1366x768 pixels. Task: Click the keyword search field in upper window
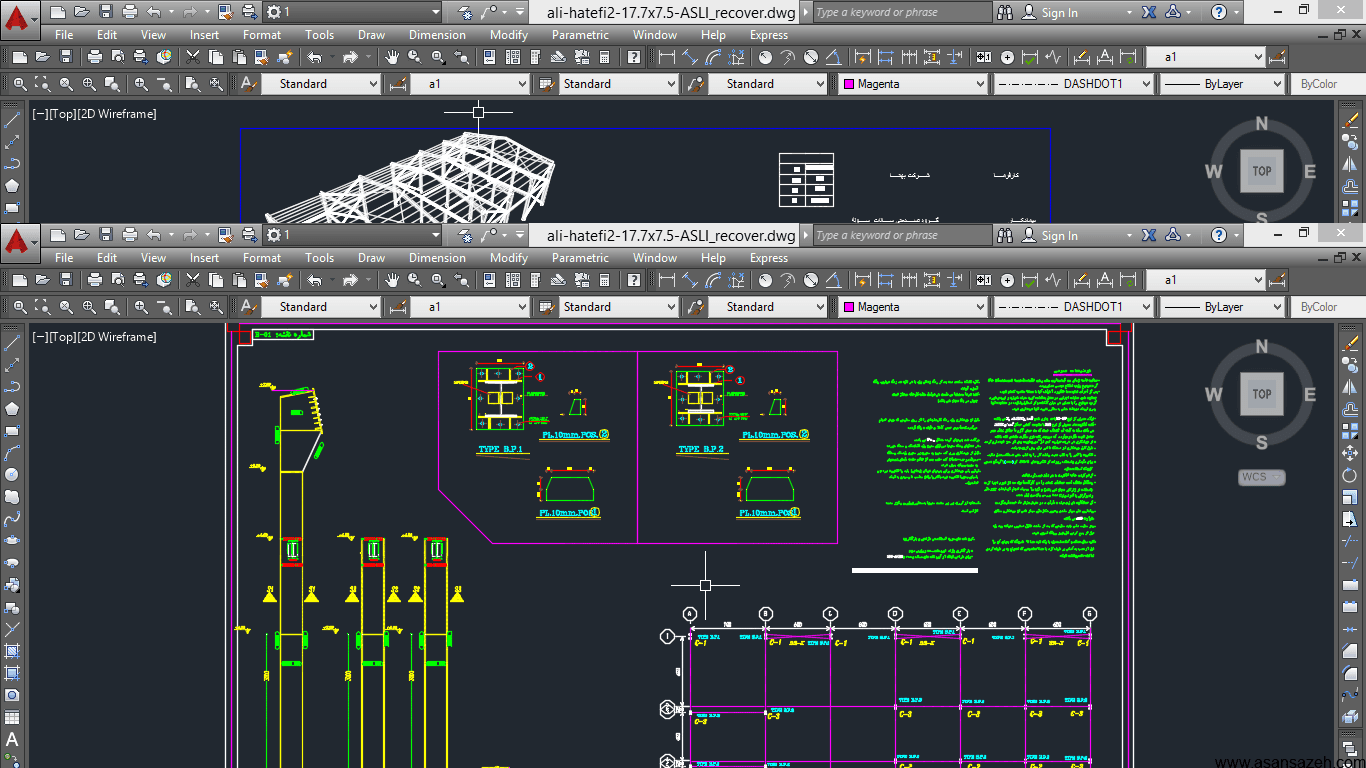(x=902, y=13)
